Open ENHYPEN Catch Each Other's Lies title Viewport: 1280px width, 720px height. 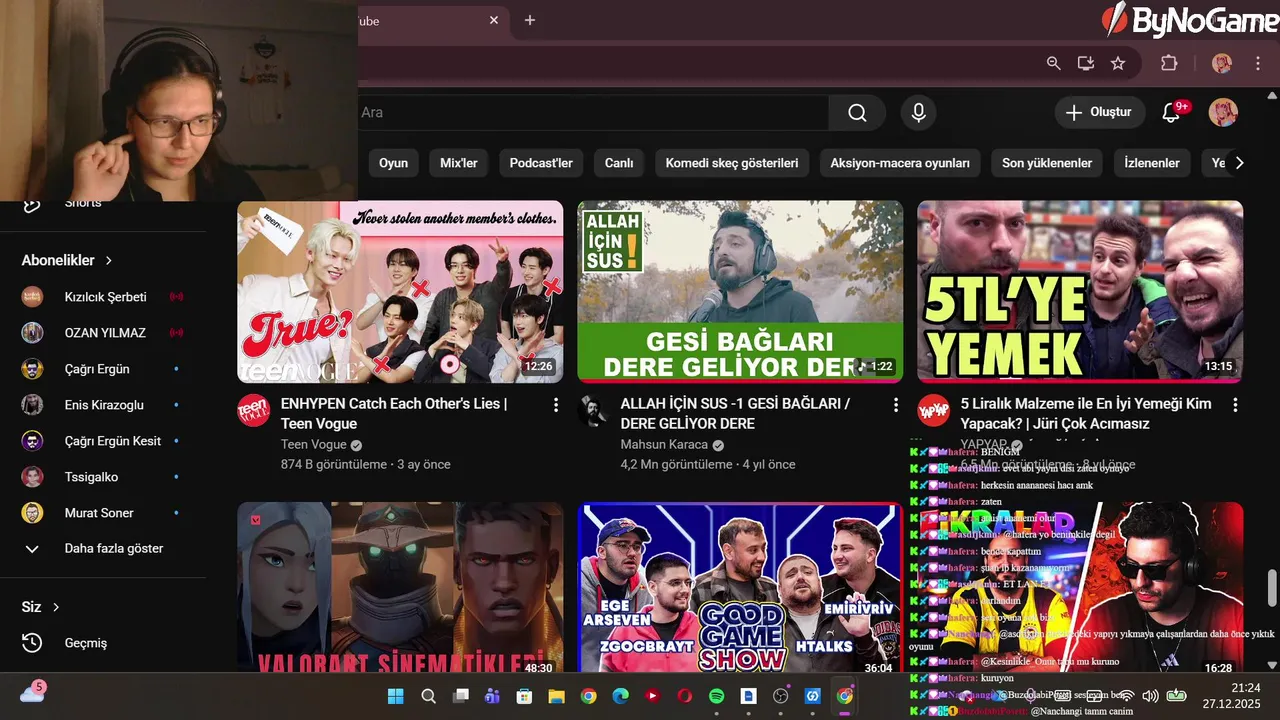[394, 414]
